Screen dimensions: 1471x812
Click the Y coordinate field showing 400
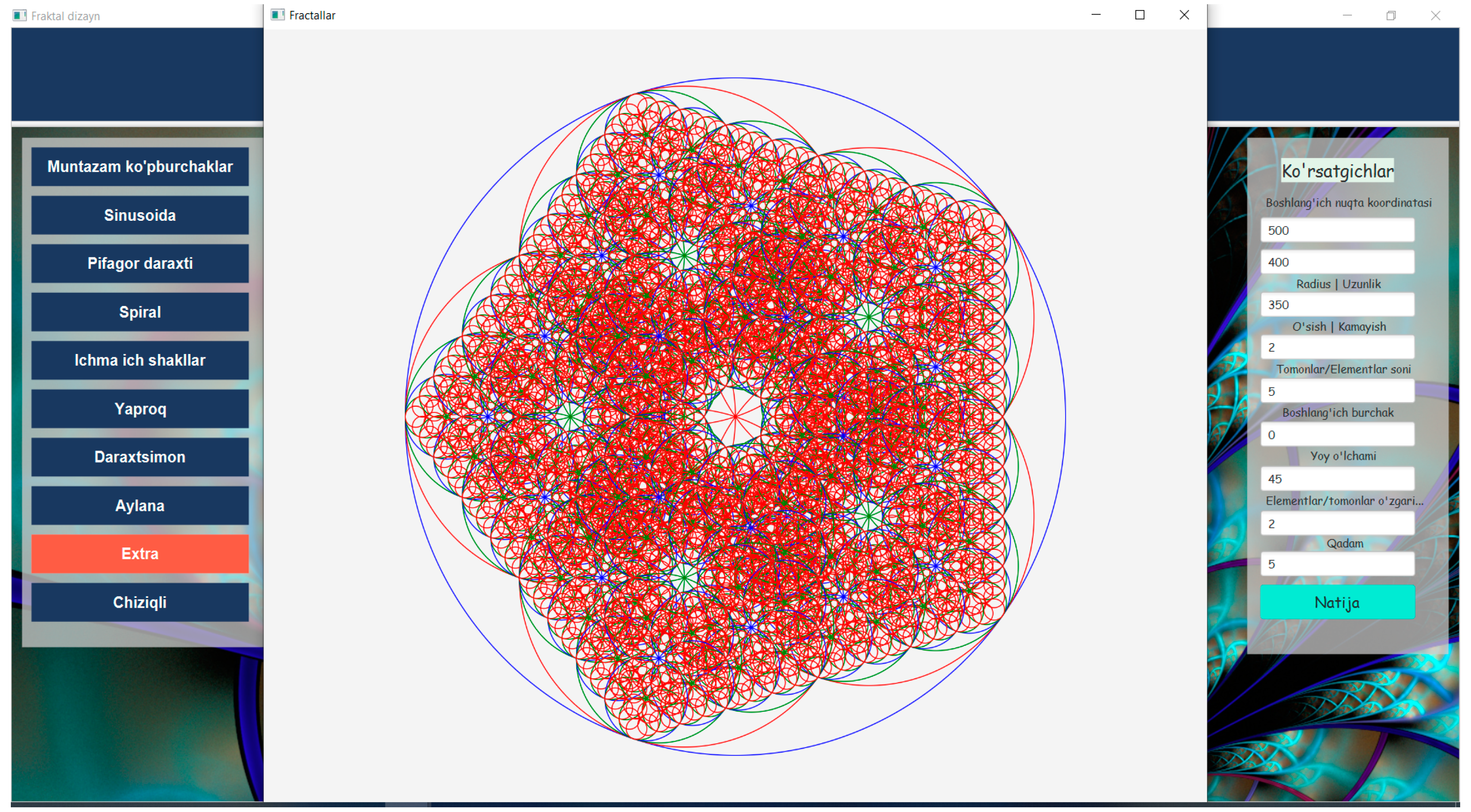pos(1336,262)
